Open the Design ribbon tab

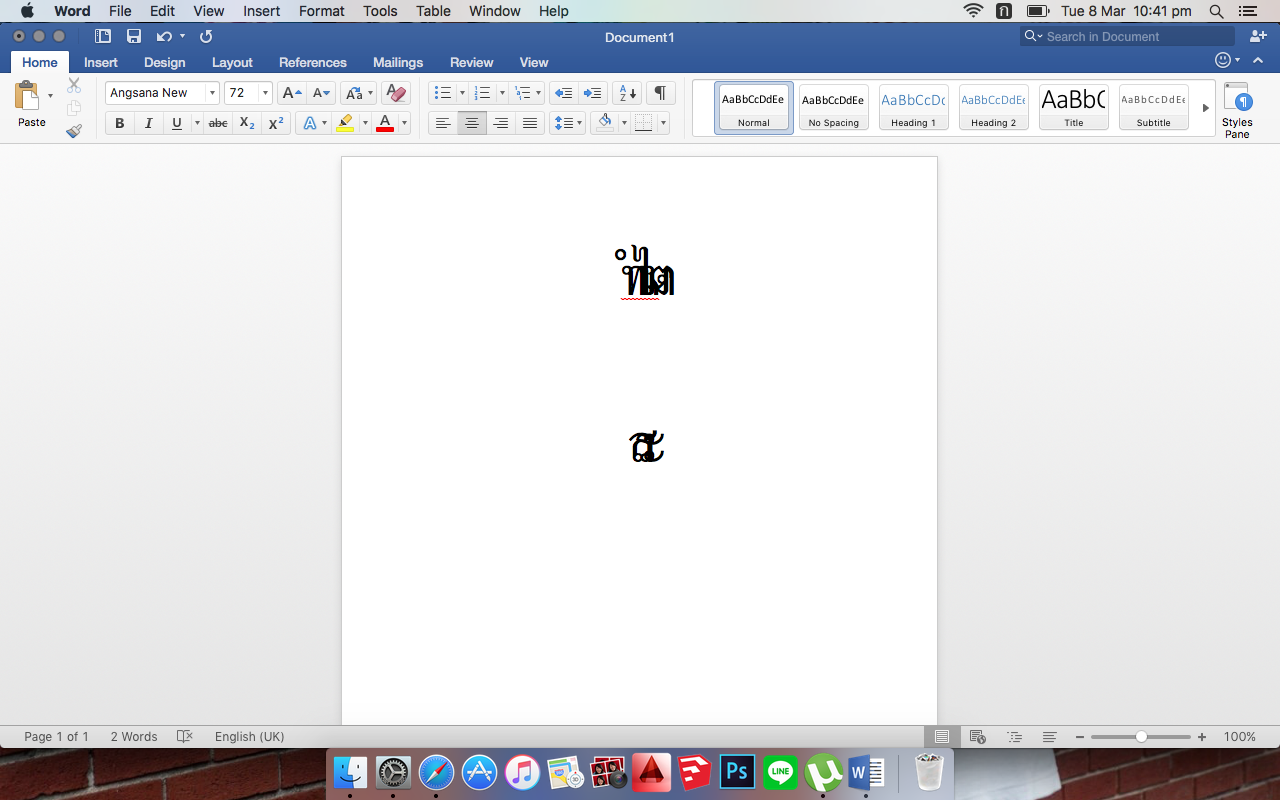[165, 62]
